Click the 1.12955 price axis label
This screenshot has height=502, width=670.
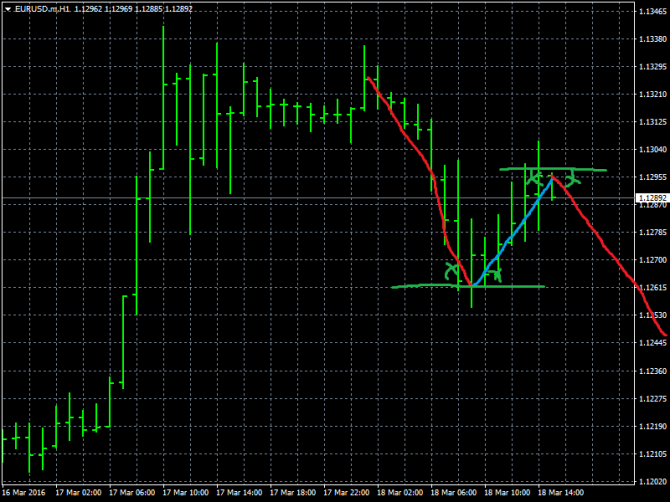(x=652, y=177)
